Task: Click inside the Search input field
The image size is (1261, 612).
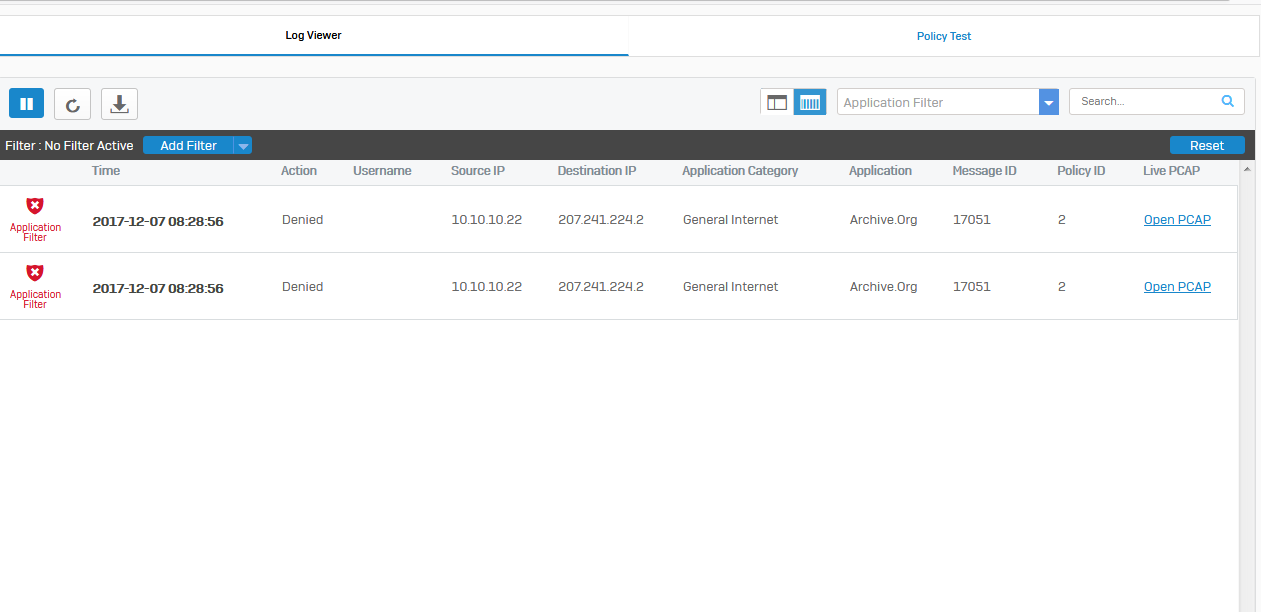Action: (x=1145, y=101)
